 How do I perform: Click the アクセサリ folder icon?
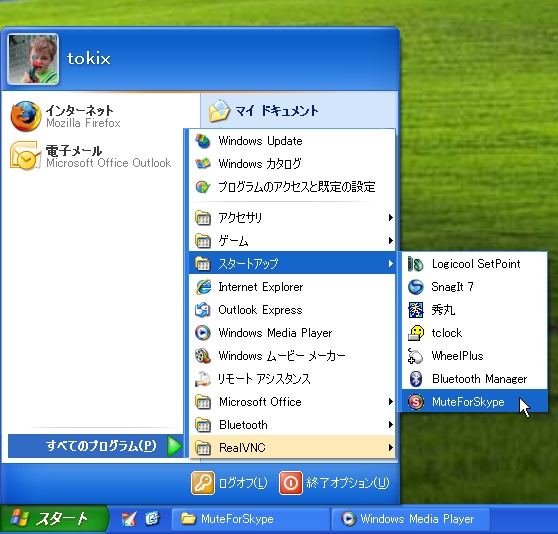pos(203,218)
